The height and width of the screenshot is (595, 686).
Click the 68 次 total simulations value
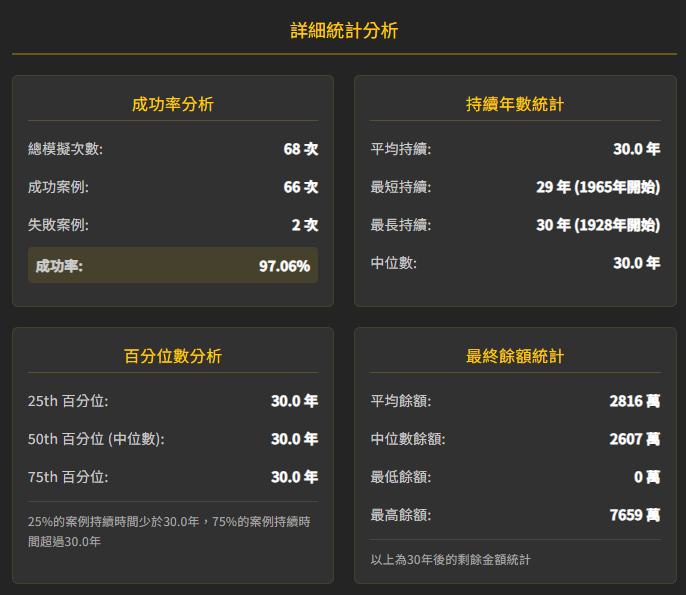coord(301,149)
